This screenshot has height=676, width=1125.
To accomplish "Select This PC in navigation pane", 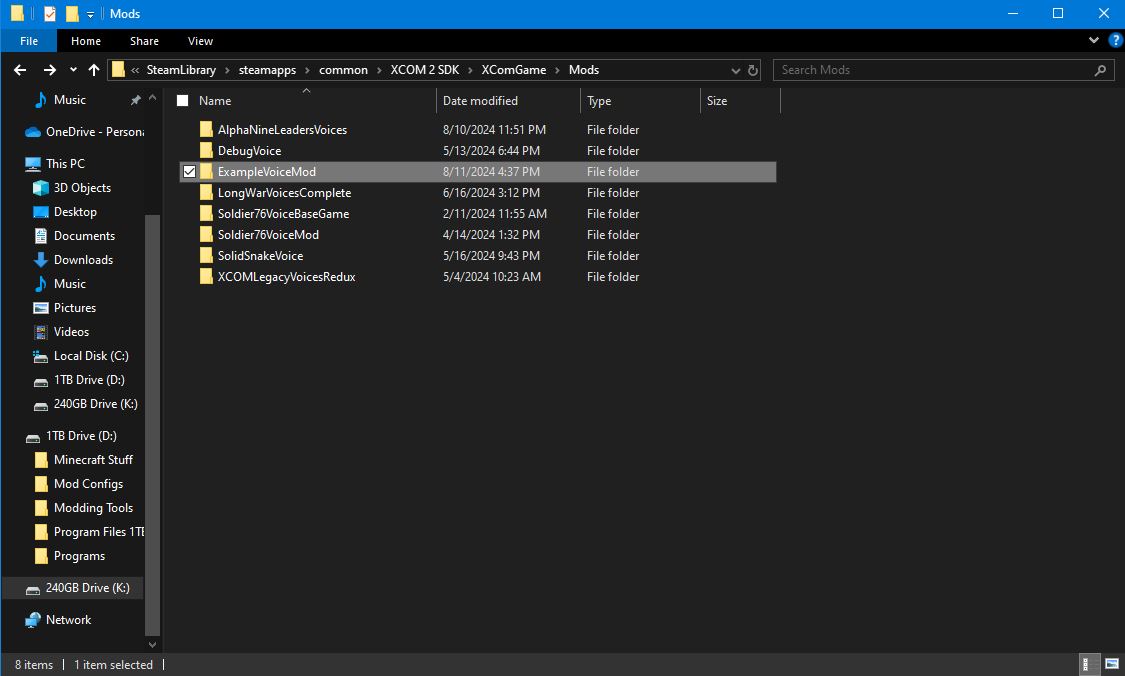I will click(65, 164).
